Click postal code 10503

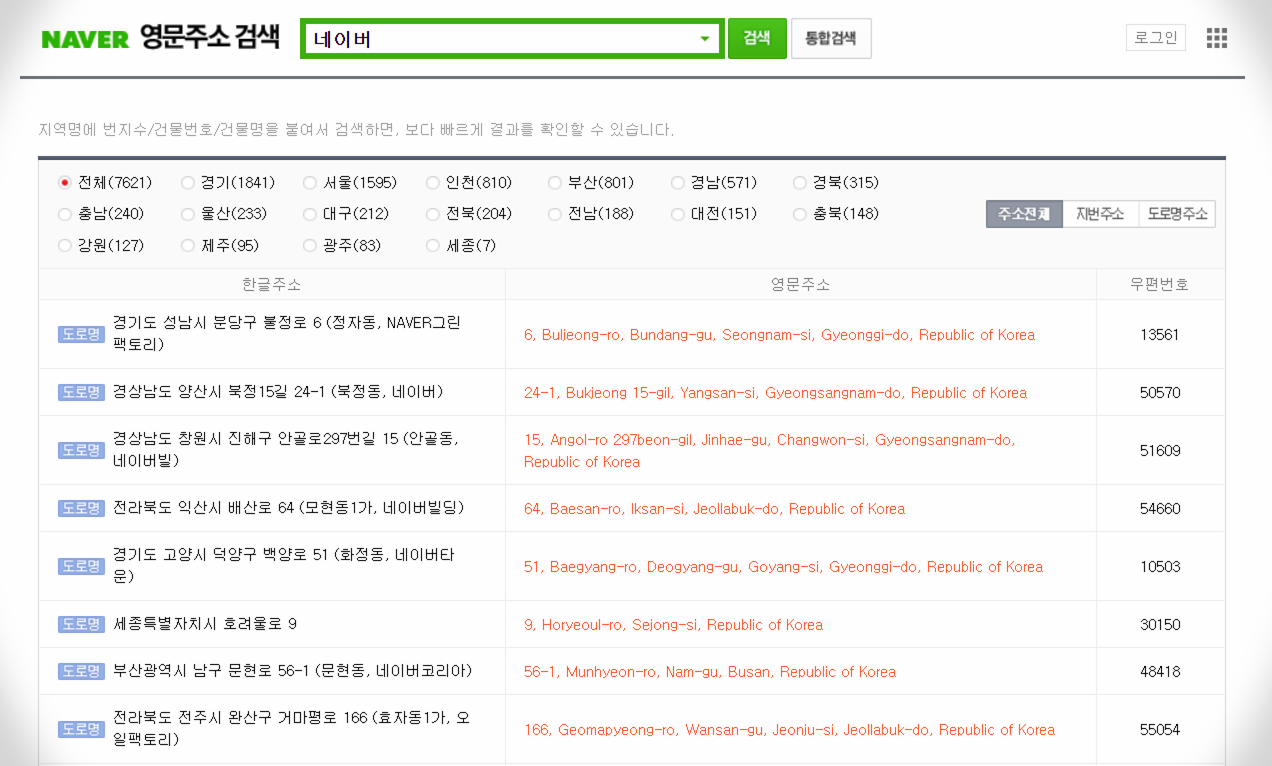(1160, 567)
